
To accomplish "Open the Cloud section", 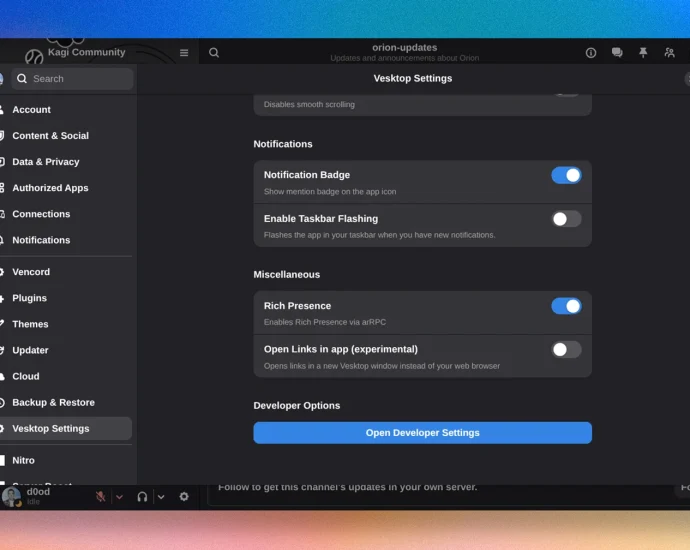I will (x=66, y=376).
